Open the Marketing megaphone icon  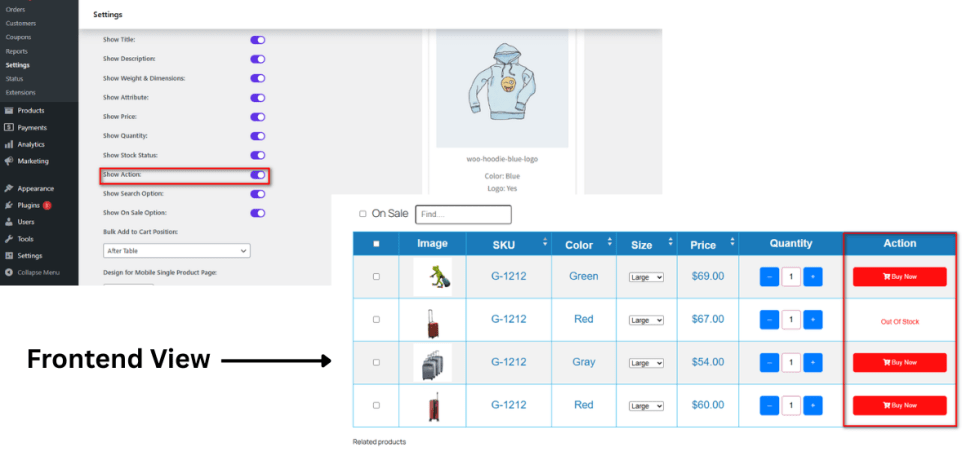9,161
